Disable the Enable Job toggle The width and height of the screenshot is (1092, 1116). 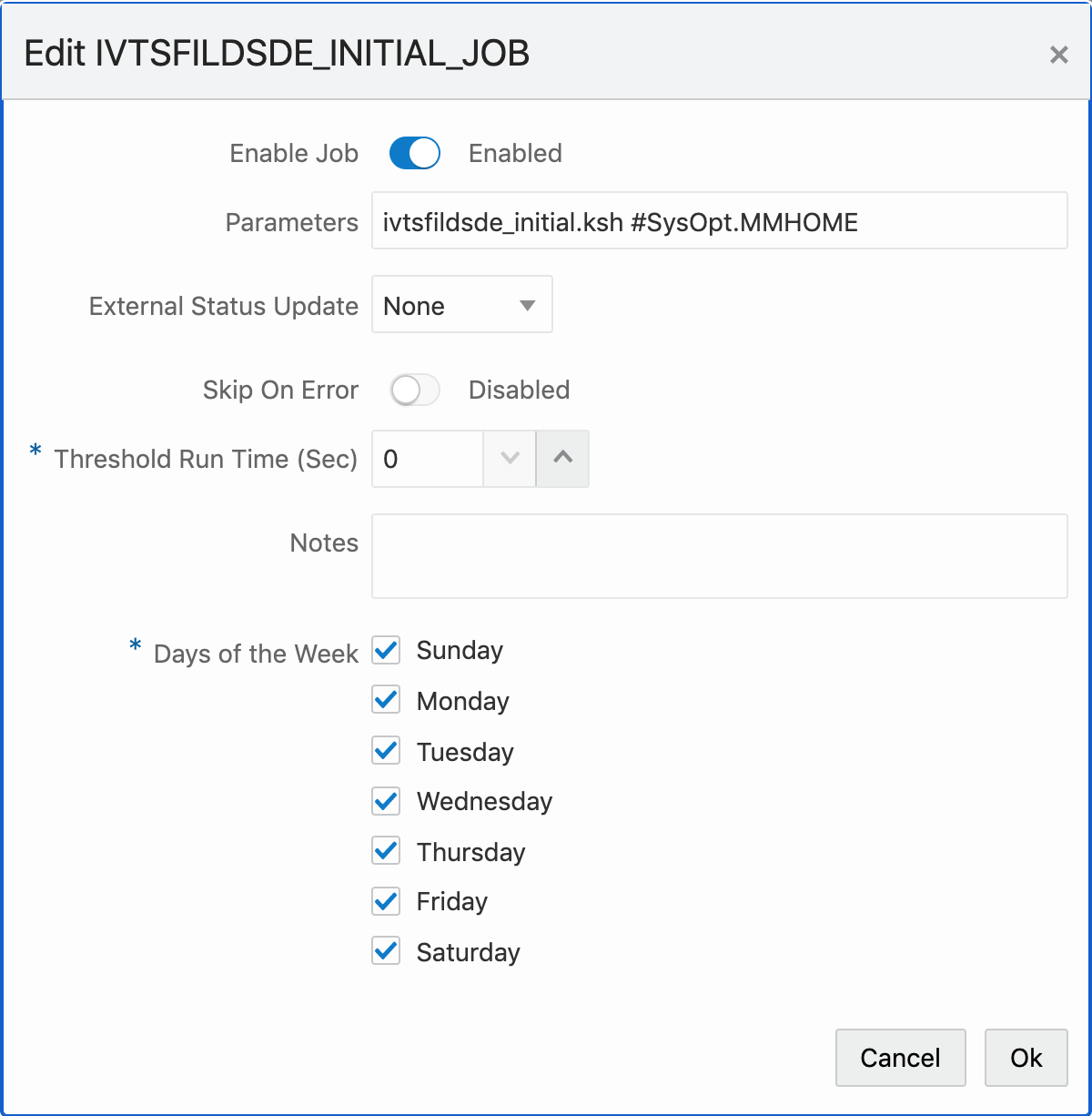coord(414,153)
